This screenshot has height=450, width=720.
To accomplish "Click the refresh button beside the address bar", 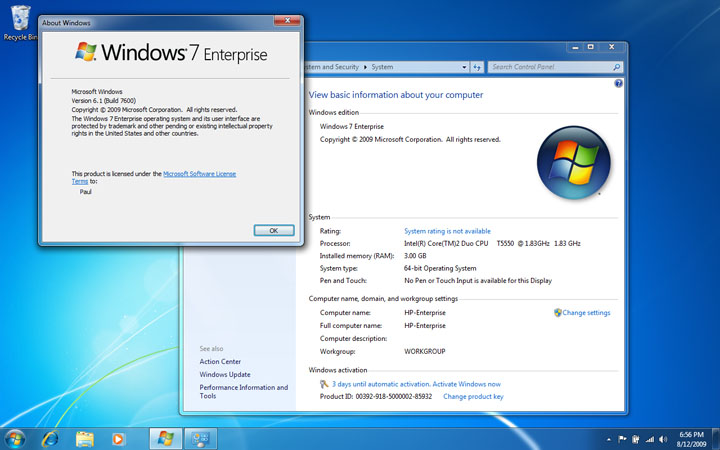I will [x=478, y=67].
